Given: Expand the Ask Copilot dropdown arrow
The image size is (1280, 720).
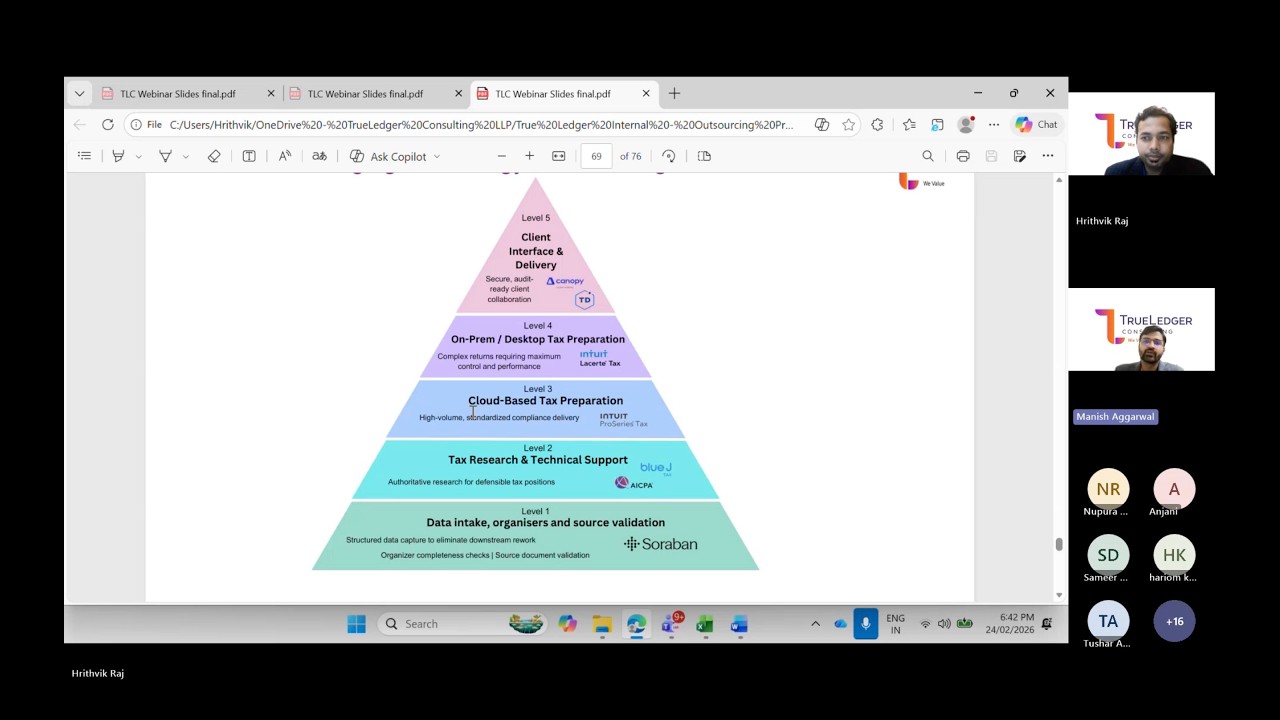Looking at the screenshot, I should (x=436, y=156).
